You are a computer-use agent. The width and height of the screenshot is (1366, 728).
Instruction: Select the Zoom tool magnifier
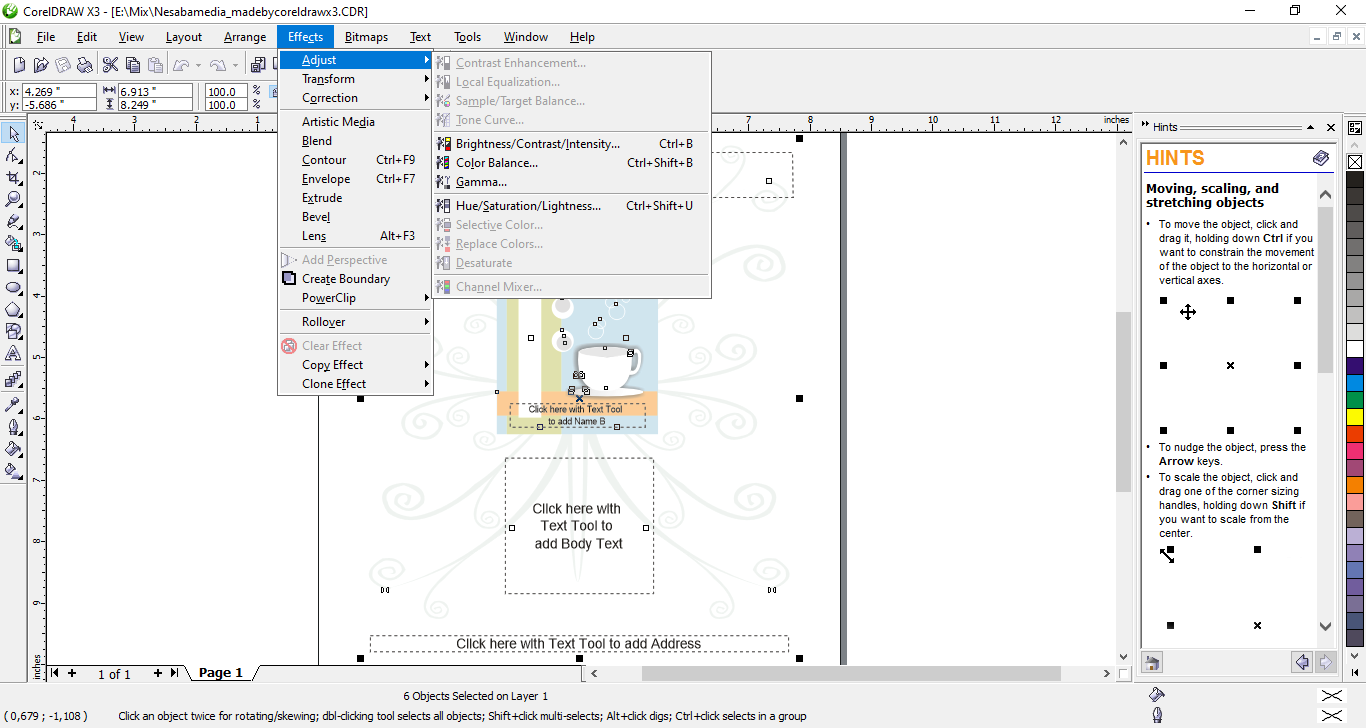click(14, 199)
